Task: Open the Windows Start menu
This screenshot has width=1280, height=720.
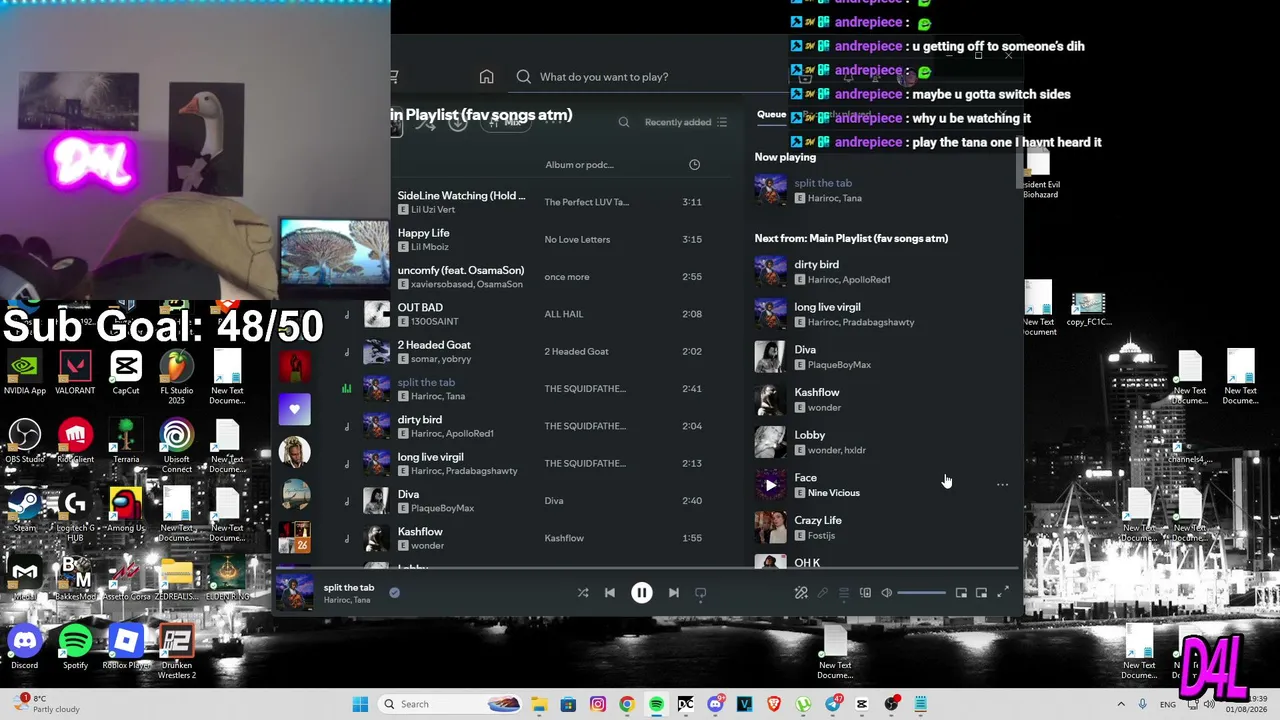Action: [x=360, y=704]
